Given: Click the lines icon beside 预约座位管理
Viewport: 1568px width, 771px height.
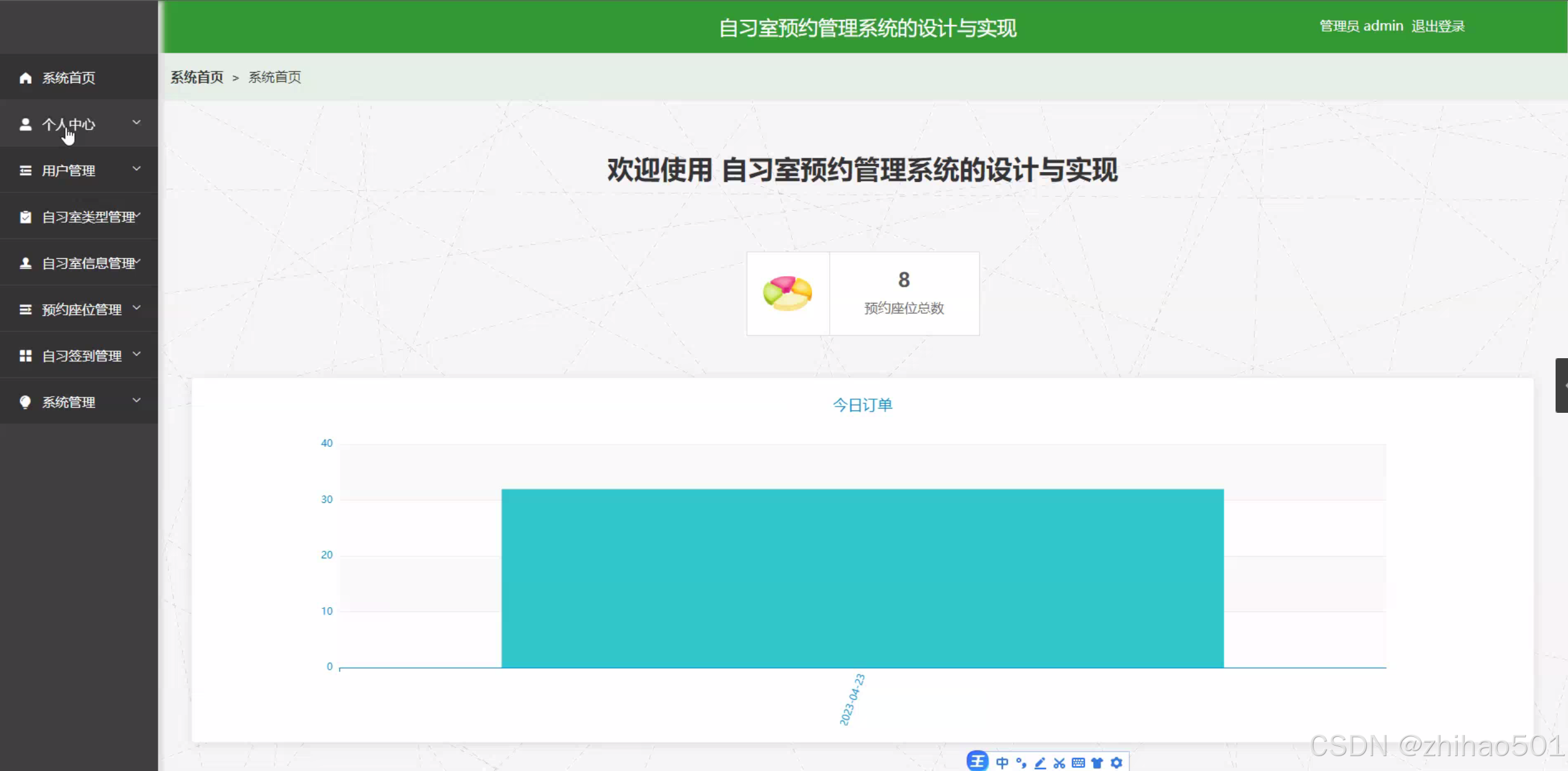Looking at the screenshot, I should click(25, 309).
